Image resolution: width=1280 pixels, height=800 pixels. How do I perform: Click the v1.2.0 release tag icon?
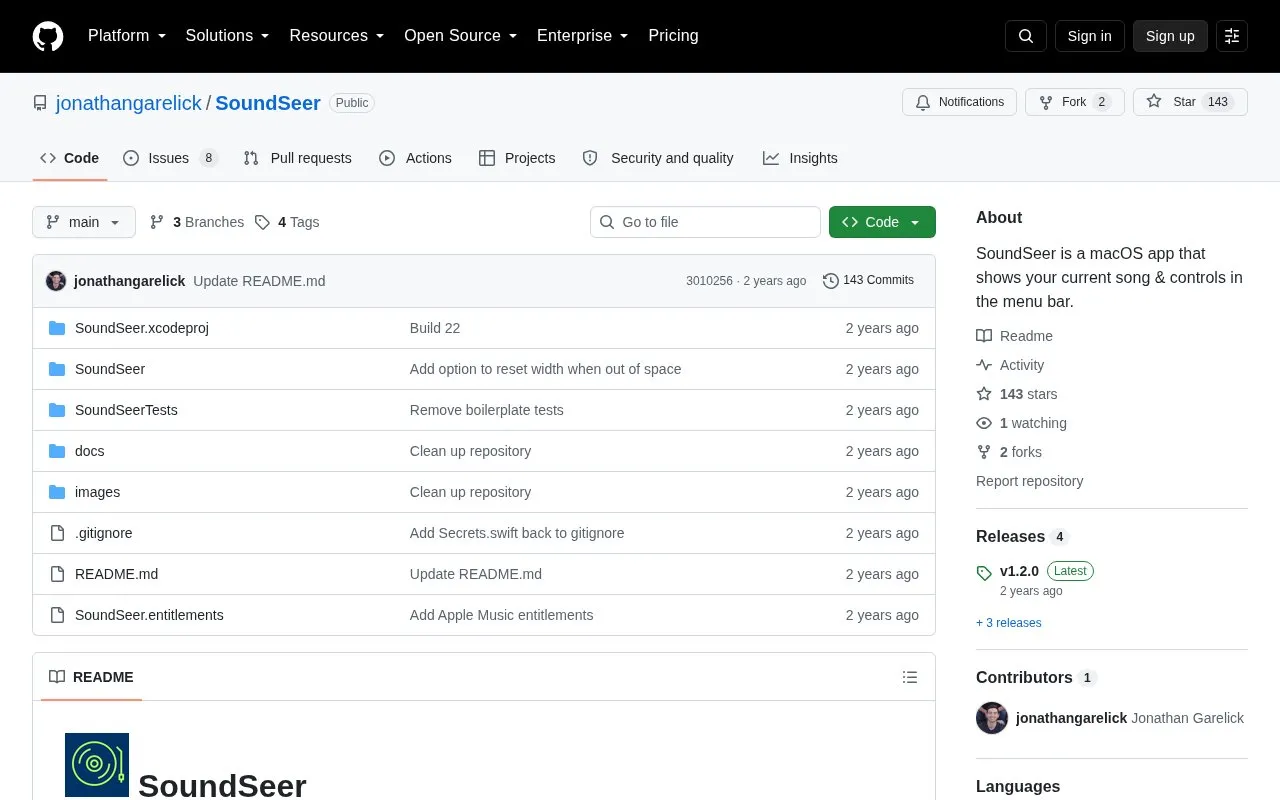pos(984,573)
